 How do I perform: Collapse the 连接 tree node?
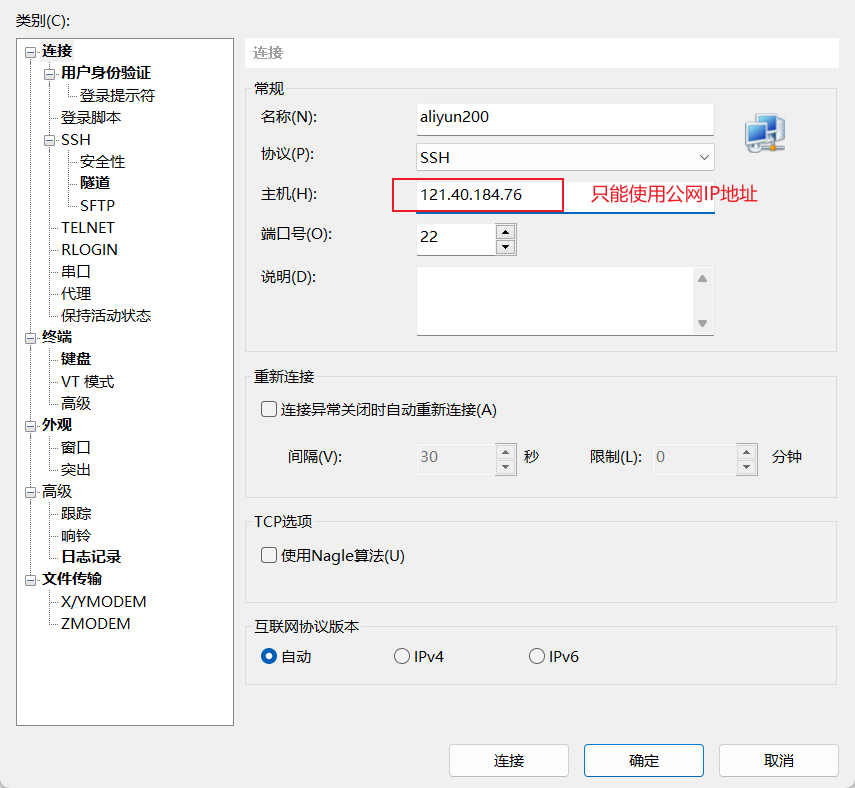31,51
